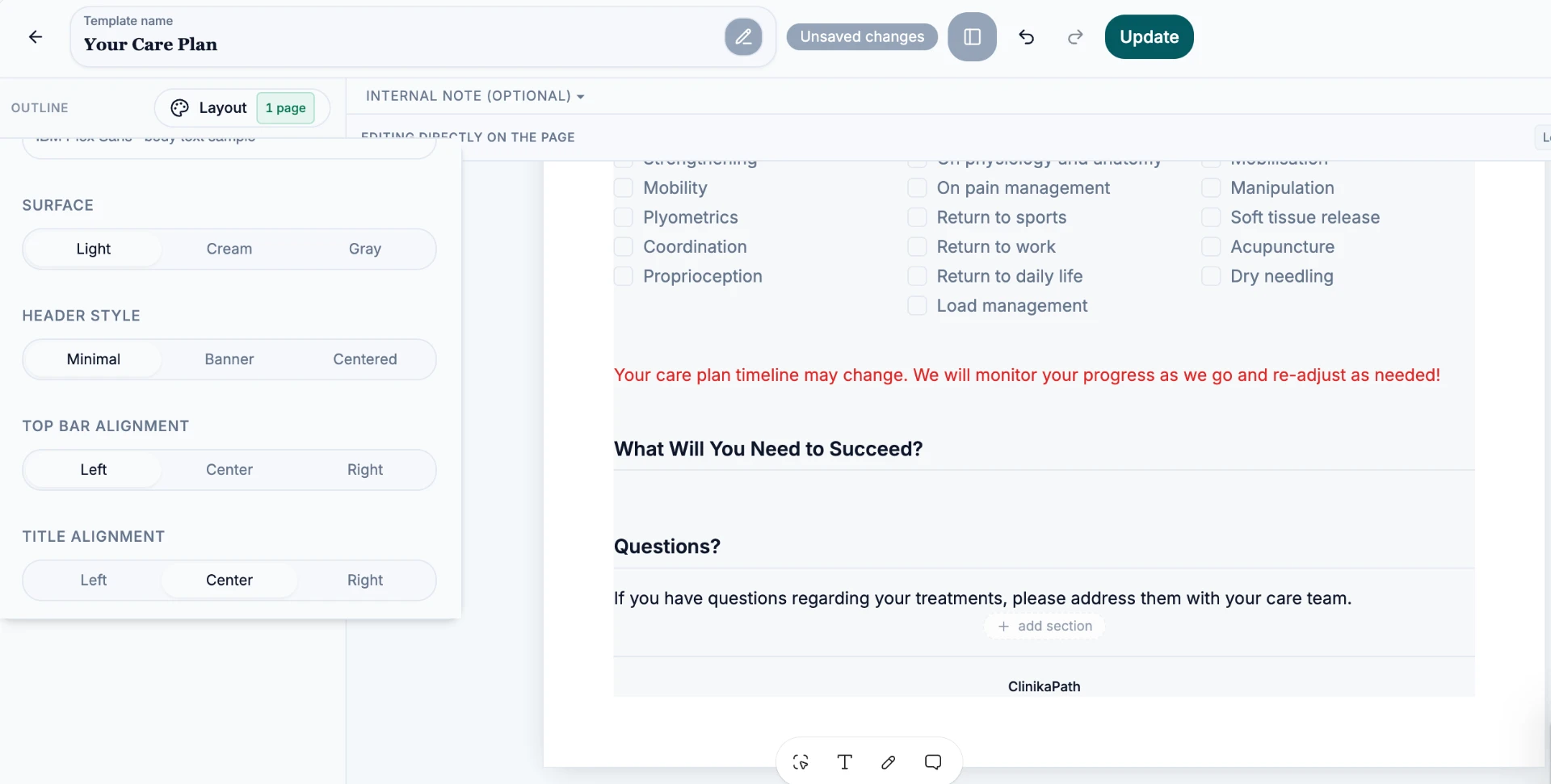Screen dimensions: 1551x784
Task: Click the What Will You Need to Succeed heading
Action: coord(768,449)
